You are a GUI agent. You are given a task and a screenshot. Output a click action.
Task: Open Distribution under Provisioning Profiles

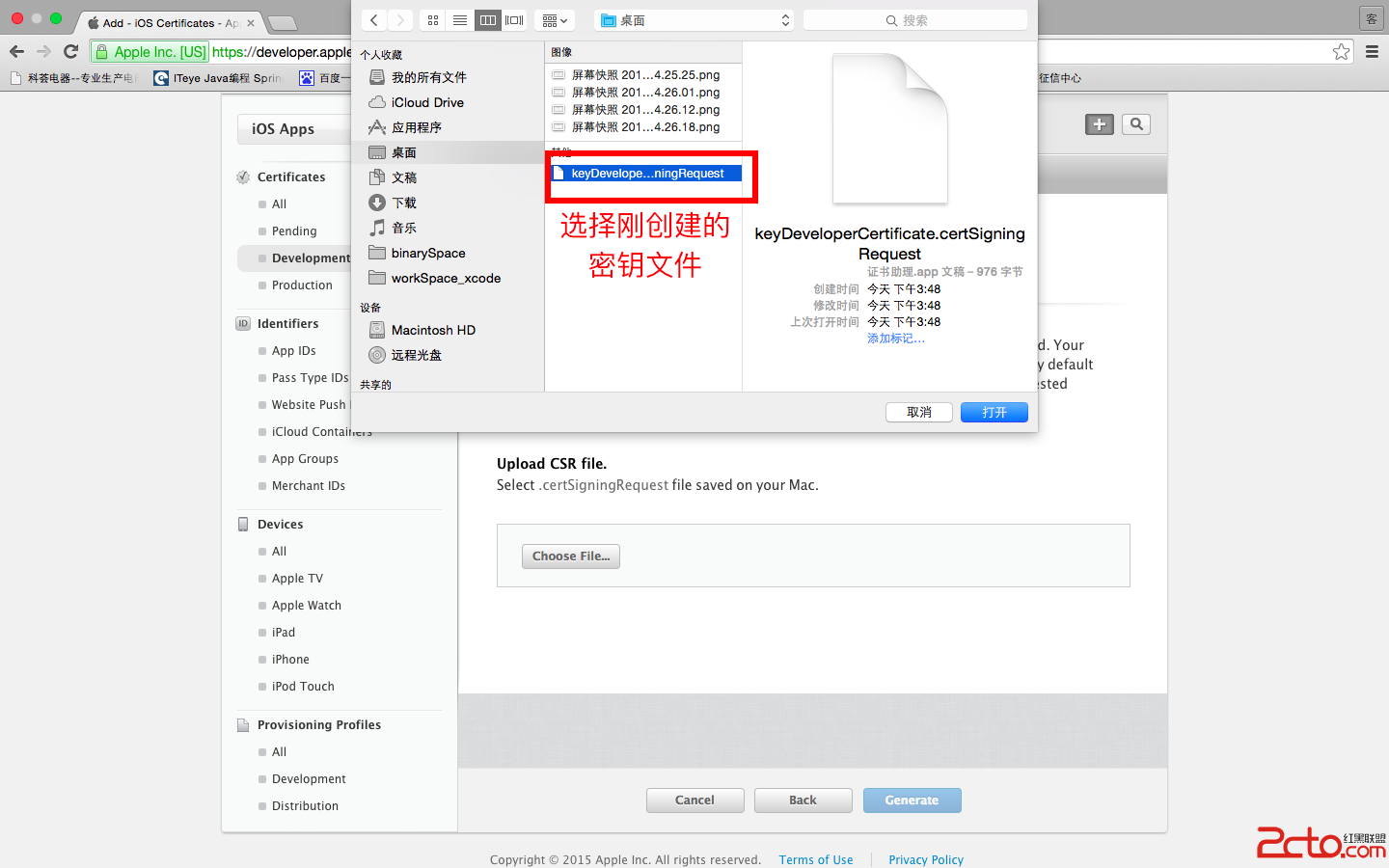click(305, 806)
